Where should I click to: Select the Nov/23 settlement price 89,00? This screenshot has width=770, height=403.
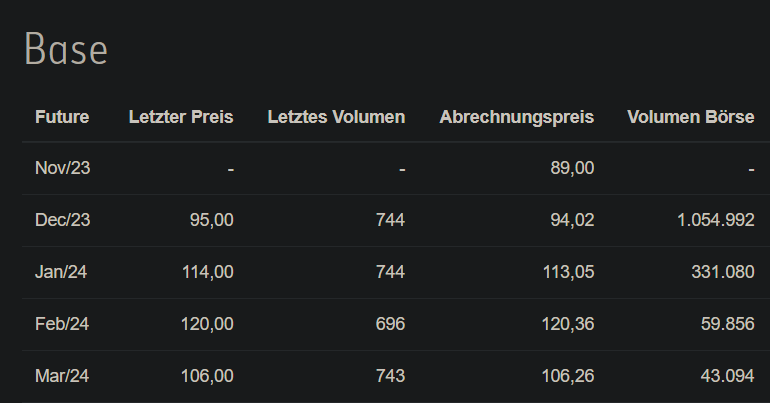click(572, 168)
